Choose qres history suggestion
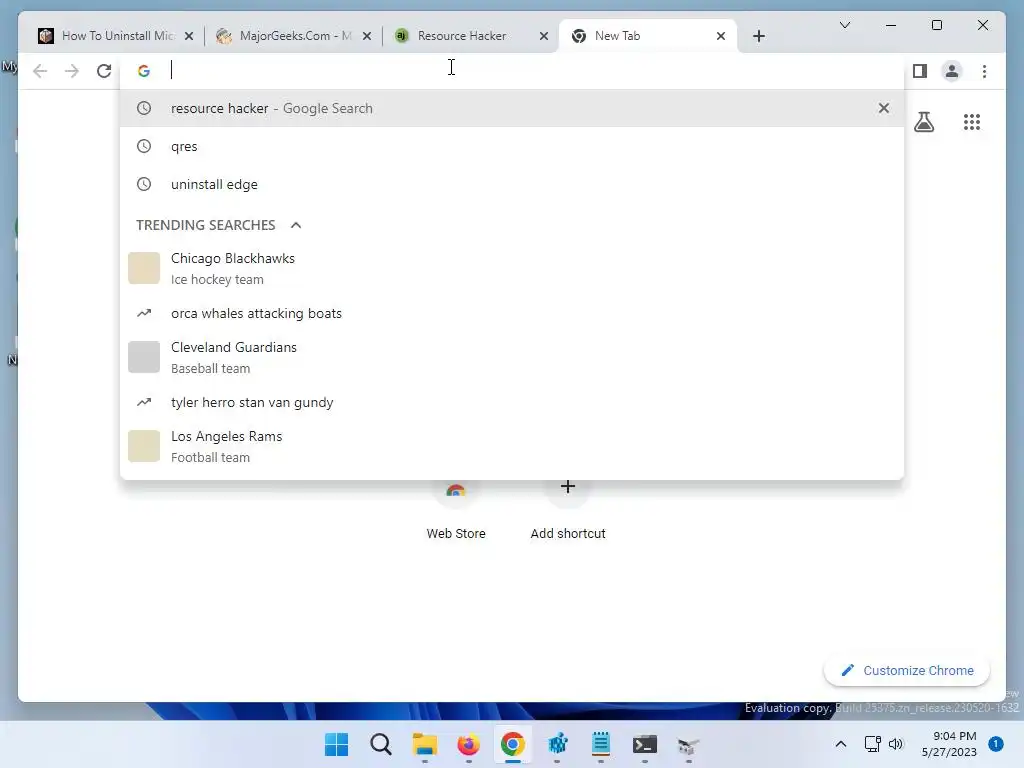Image resolution: width=1024 pixels, height=768 pixels. [x=512, y=146]
